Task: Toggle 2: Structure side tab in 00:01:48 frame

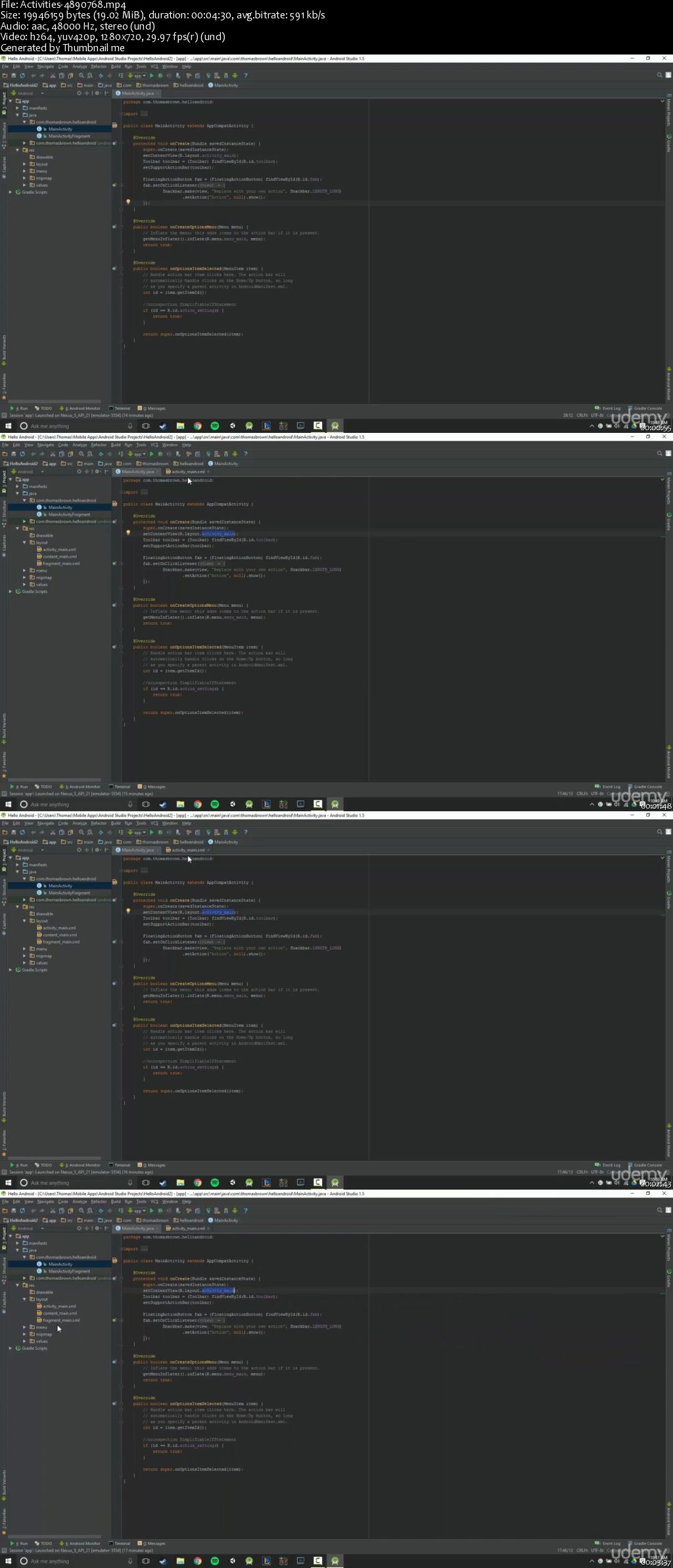Action: (3, 512)
